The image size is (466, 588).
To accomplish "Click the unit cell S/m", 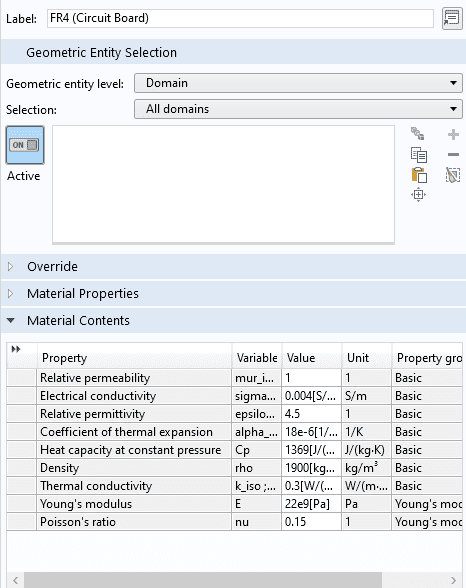I will pyautogui.click(x=367, y=396).
